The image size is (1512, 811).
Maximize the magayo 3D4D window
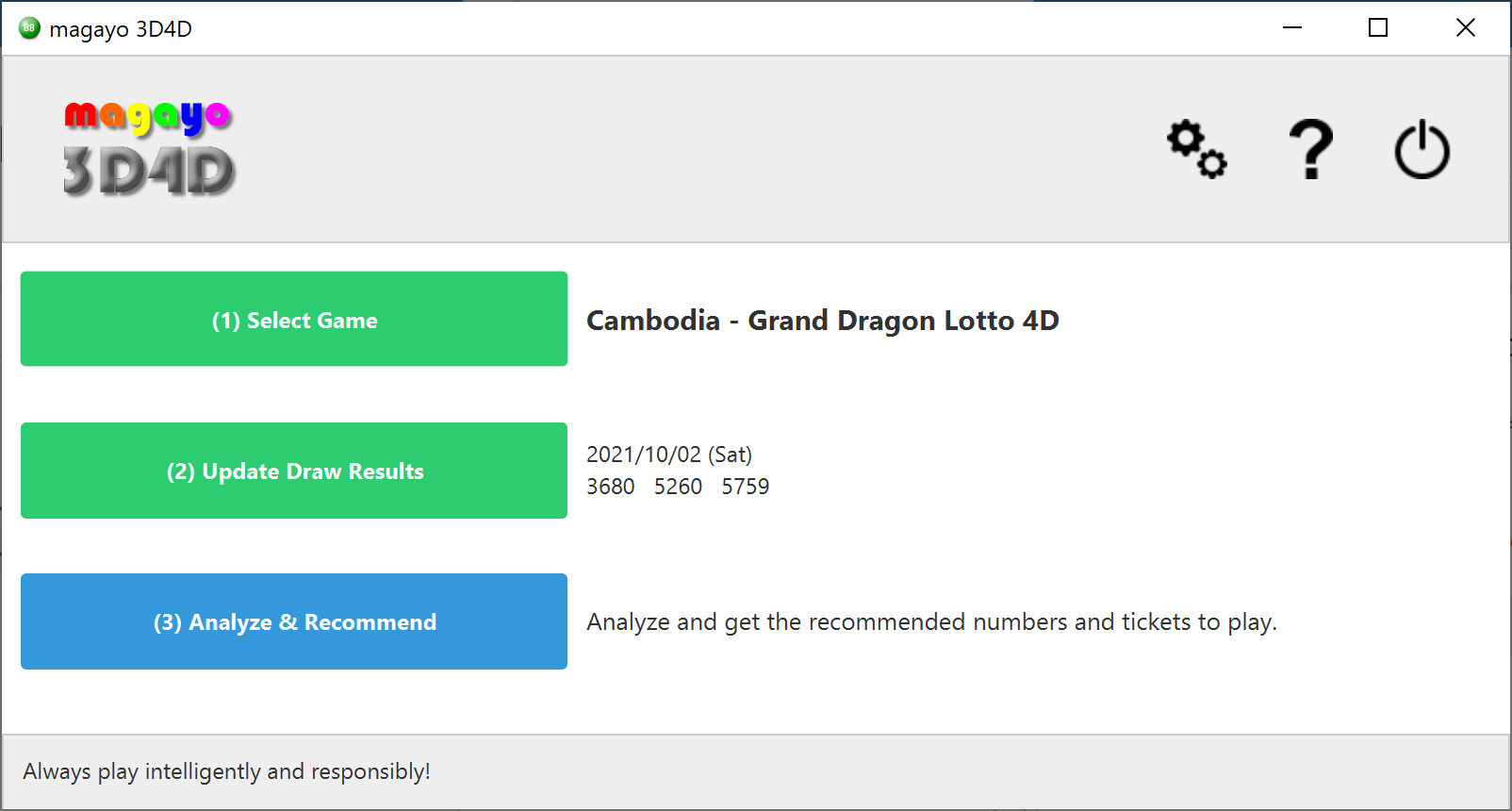(x=1378, y=27)
